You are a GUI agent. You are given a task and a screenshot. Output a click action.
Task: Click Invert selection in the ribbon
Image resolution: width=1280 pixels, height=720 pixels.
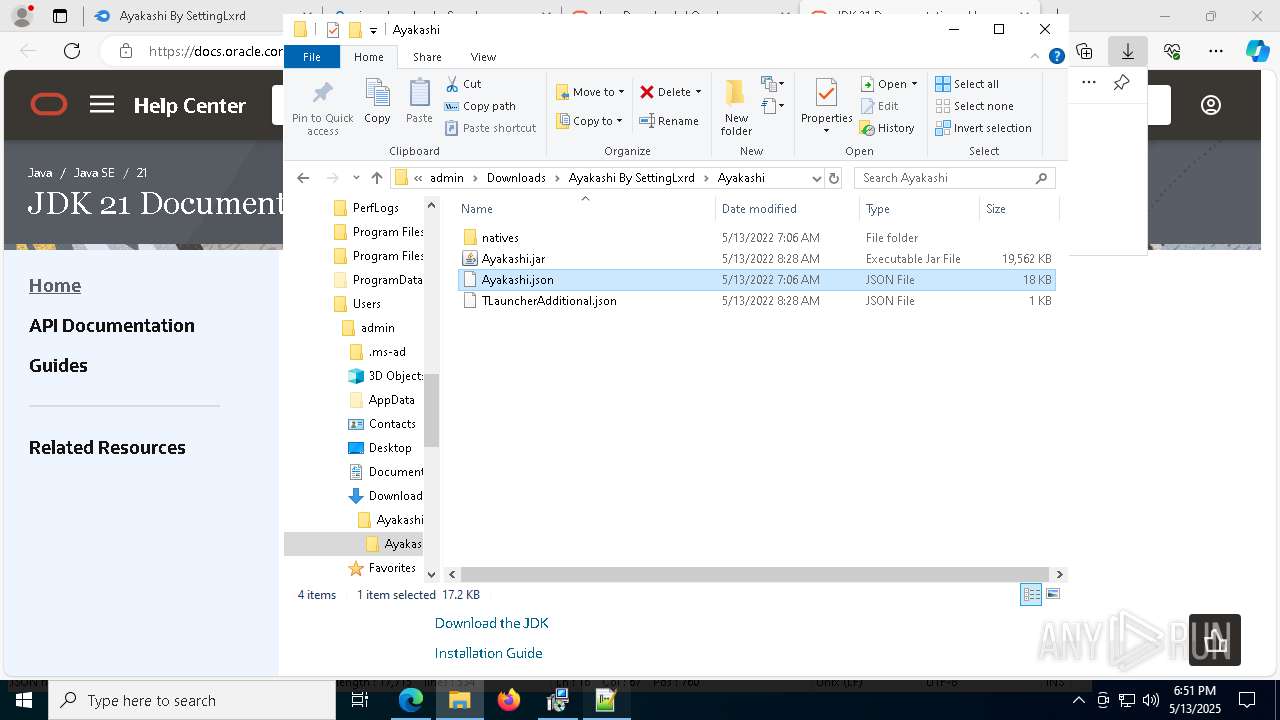[983, 128]
